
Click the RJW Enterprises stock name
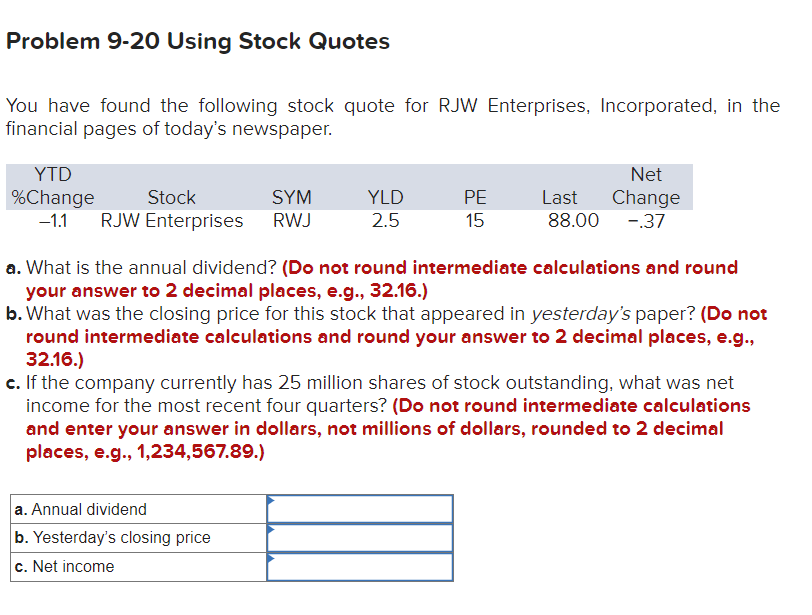click(x=171, y=221)
